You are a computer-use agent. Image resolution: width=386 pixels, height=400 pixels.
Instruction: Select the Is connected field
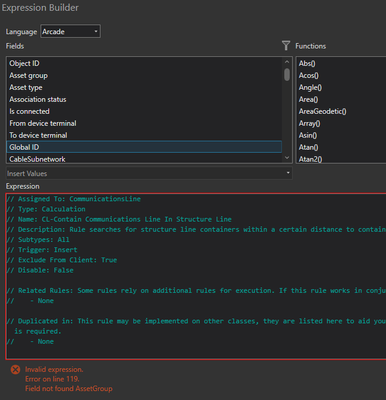(x=144, y=111)
